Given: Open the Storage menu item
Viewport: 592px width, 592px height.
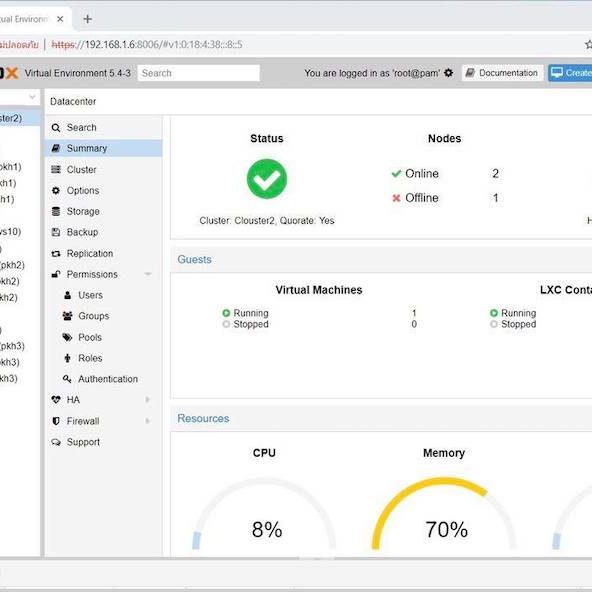Looking at the screenshot, I should tap(103, 211).
